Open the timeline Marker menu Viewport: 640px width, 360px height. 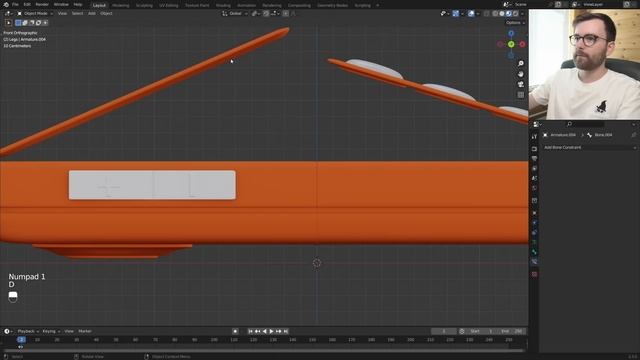pyautogui.click(x=85, y=331)
